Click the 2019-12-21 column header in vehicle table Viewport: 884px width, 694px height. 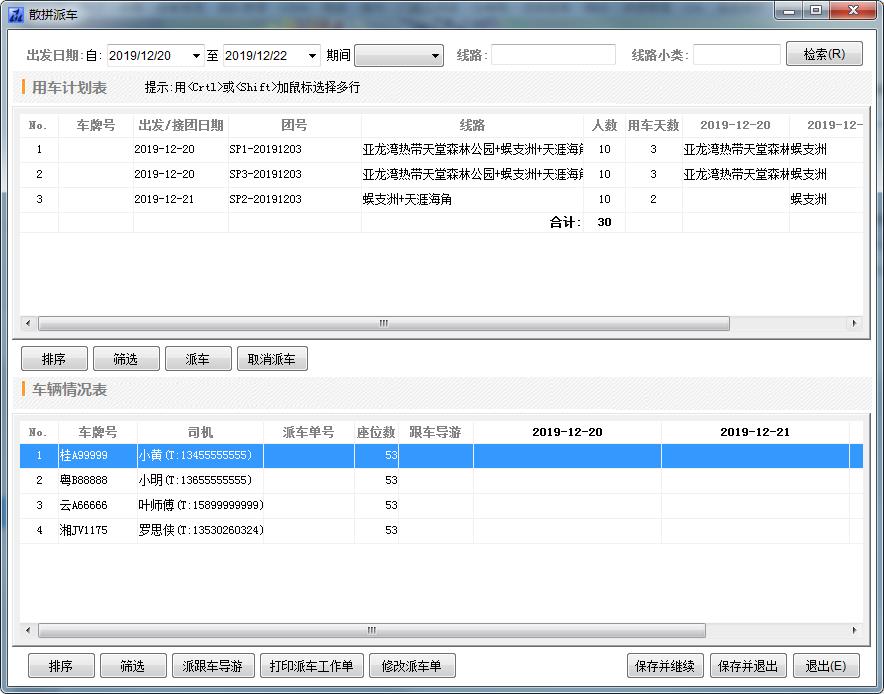pos(755,432)
